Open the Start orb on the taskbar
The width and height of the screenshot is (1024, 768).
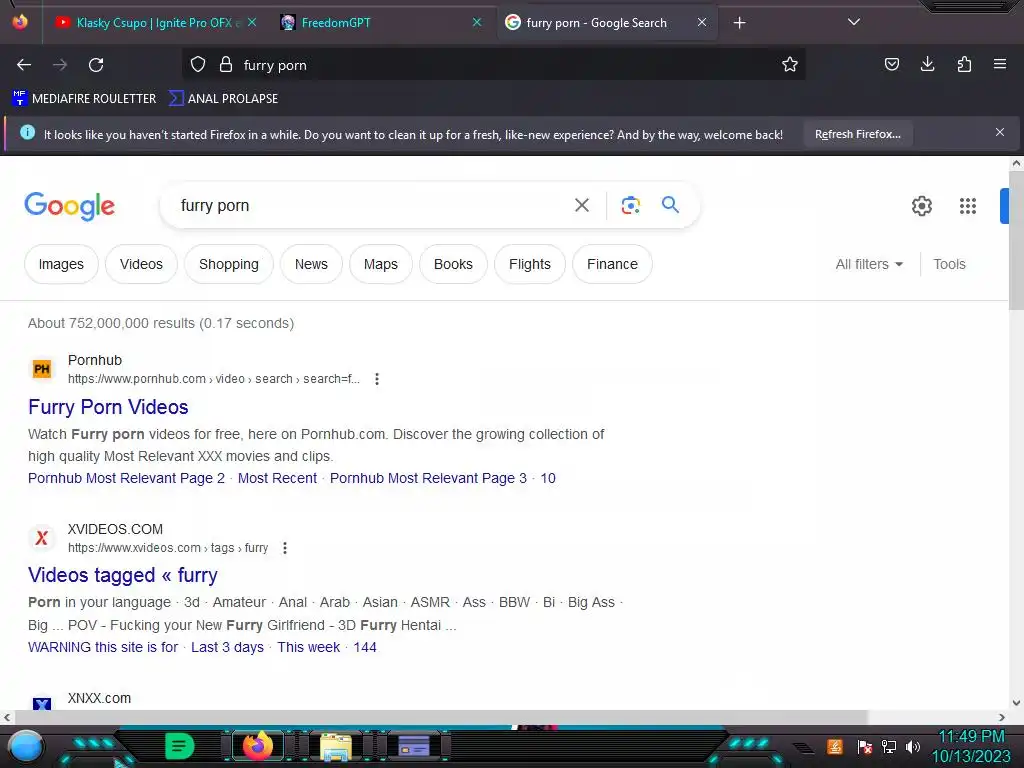25,746
